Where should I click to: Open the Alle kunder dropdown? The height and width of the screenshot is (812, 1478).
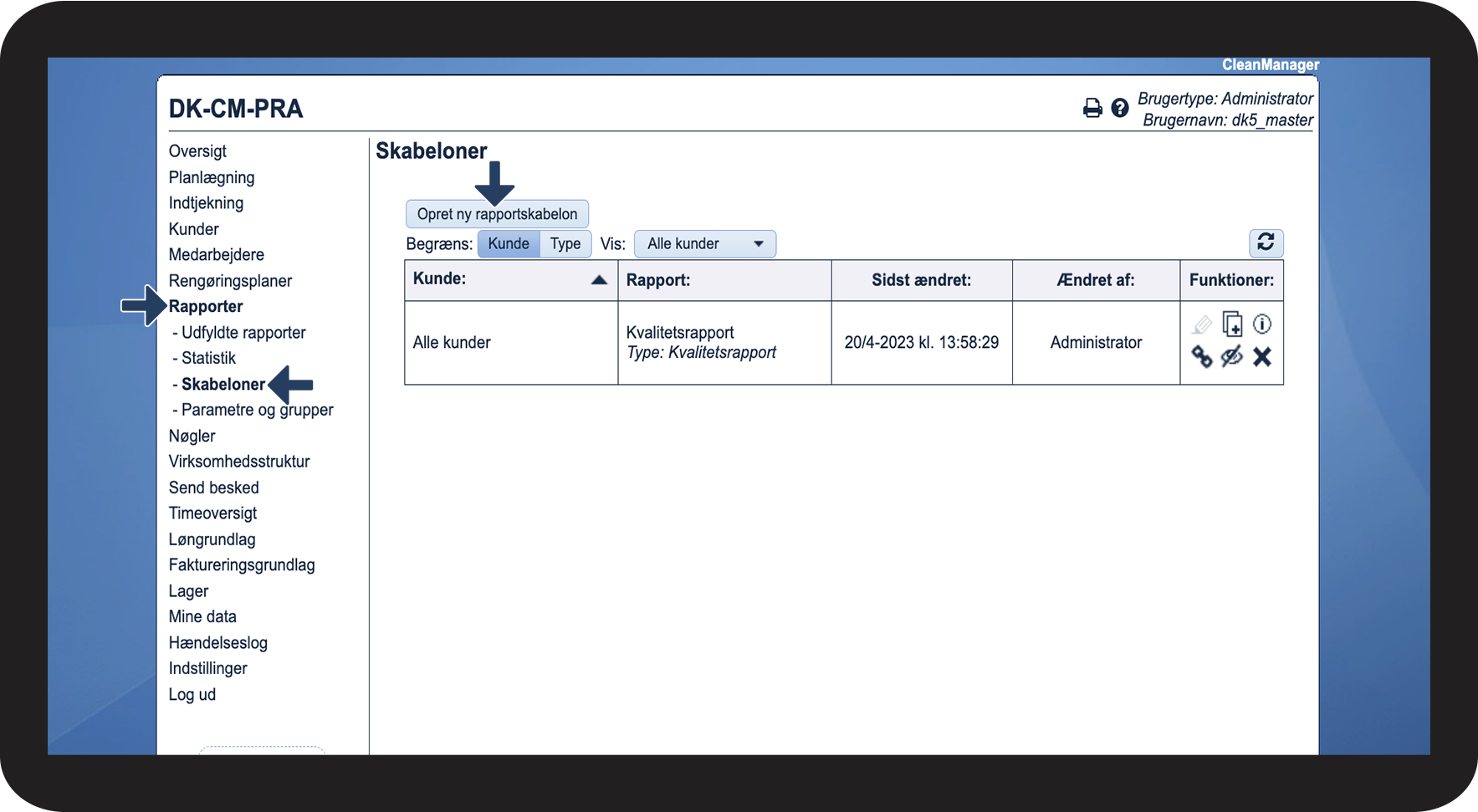[705, 243]
